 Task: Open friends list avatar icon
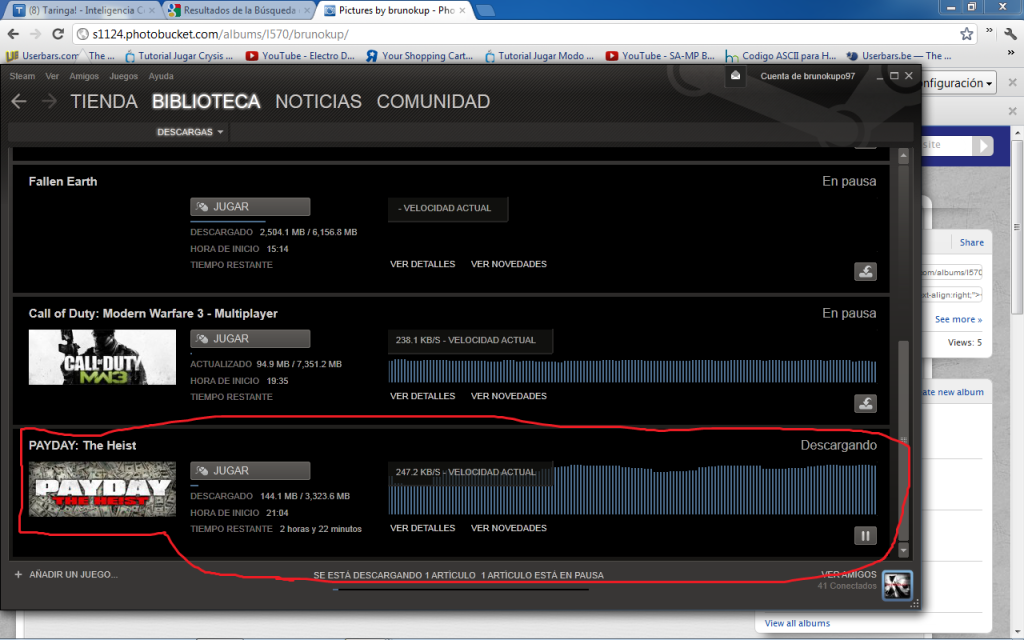897,584
